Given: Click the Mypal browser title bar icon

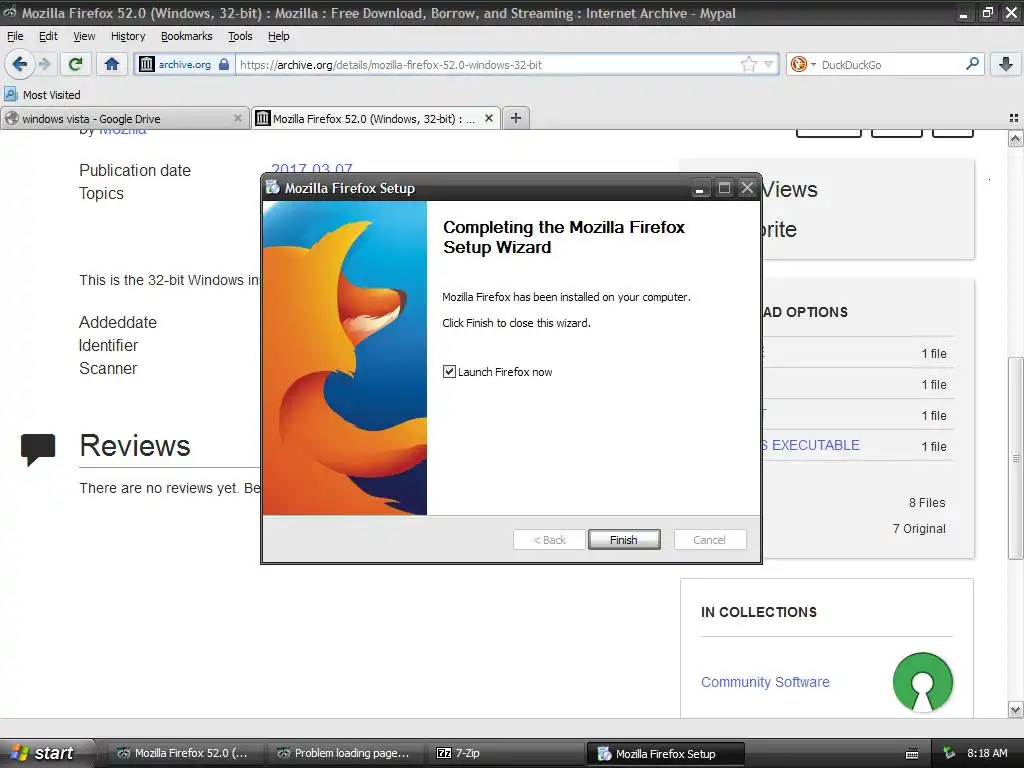Looking at the screenshot, I should pos(10,12).
